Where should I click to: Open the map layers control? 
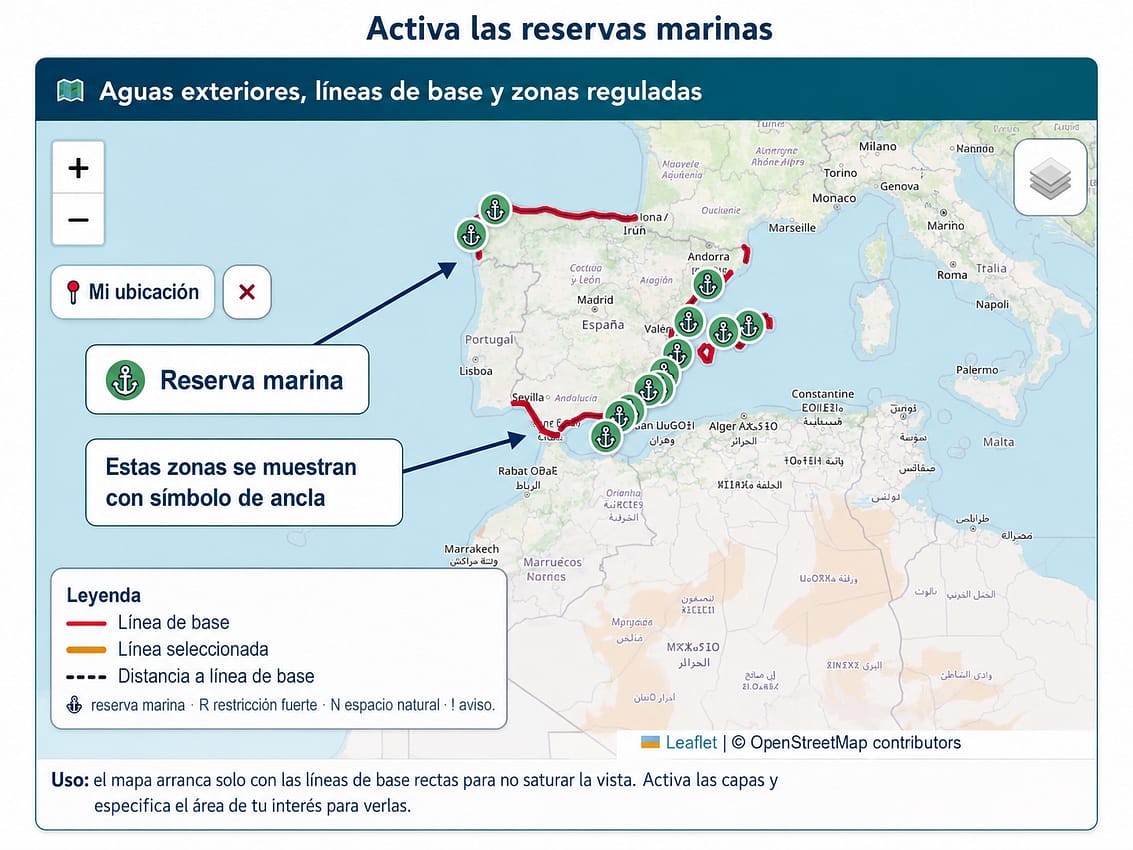[x=1050, y=178]
